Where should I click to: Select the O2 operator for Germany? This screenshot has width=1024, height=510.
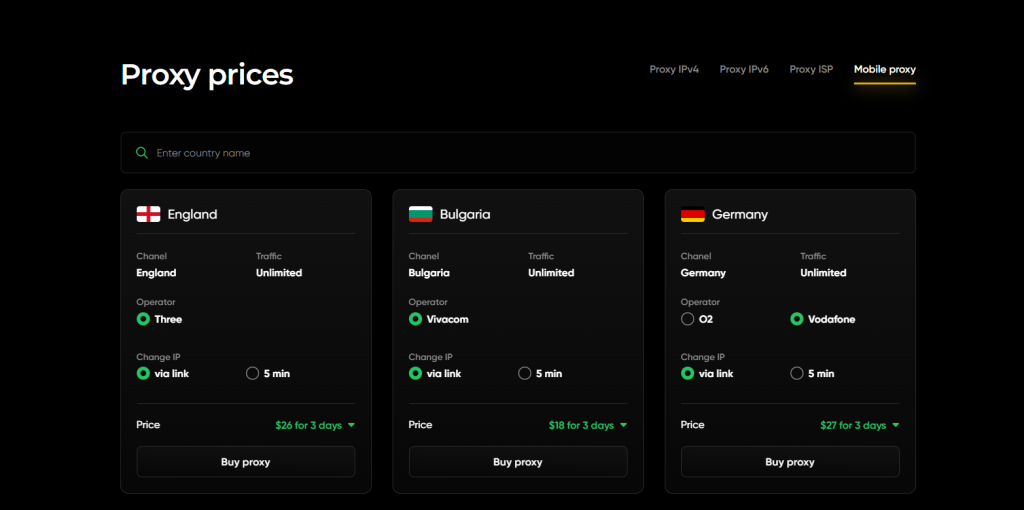(x=687, y=319)
